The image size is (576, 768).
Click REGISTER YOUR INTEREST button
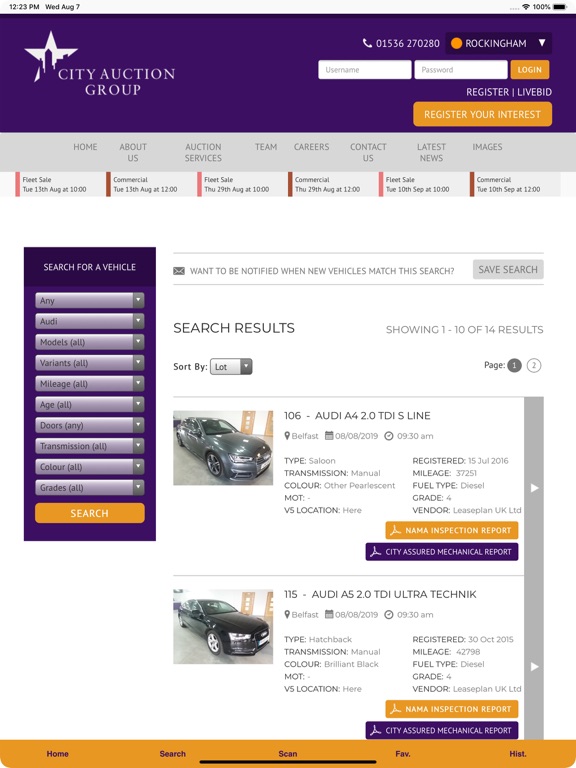coord(482,114)
